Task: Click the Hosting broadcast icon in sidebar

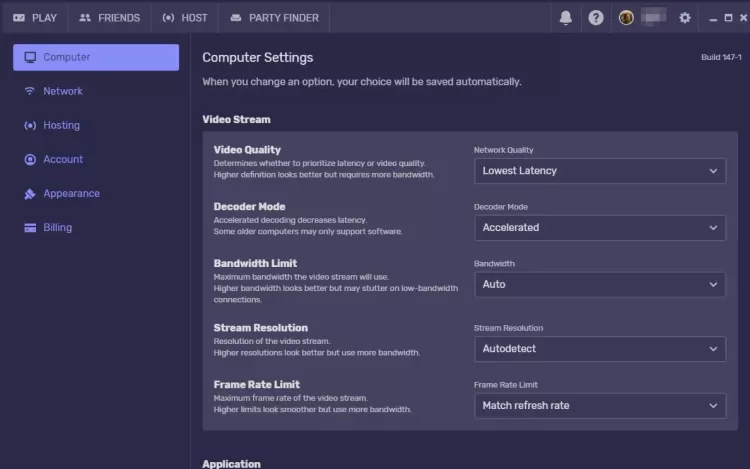Action: pos(30,125)
